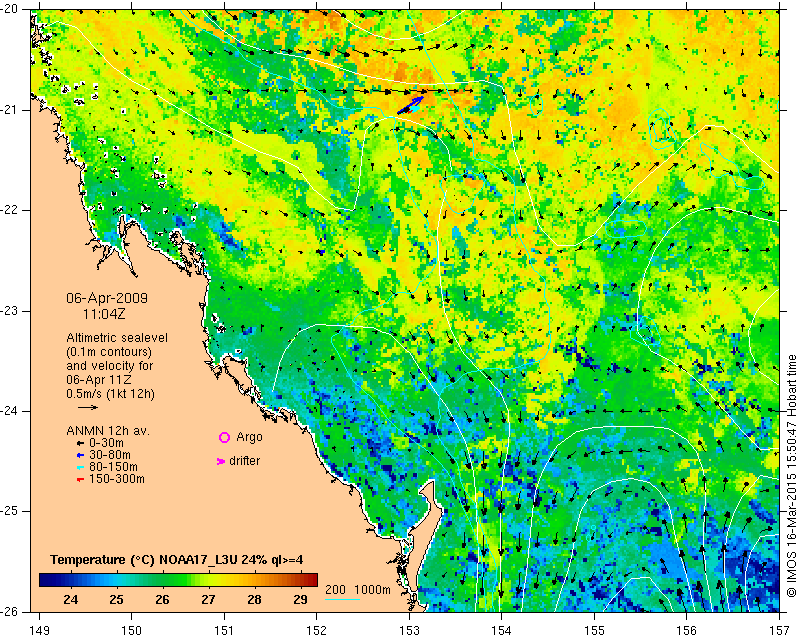Image resolution: width=800 pixels, height=640 pixels.
Task: Click the 'Temperature (°C) NOAA17_L3U' title
Action: [x=145, y=560]
